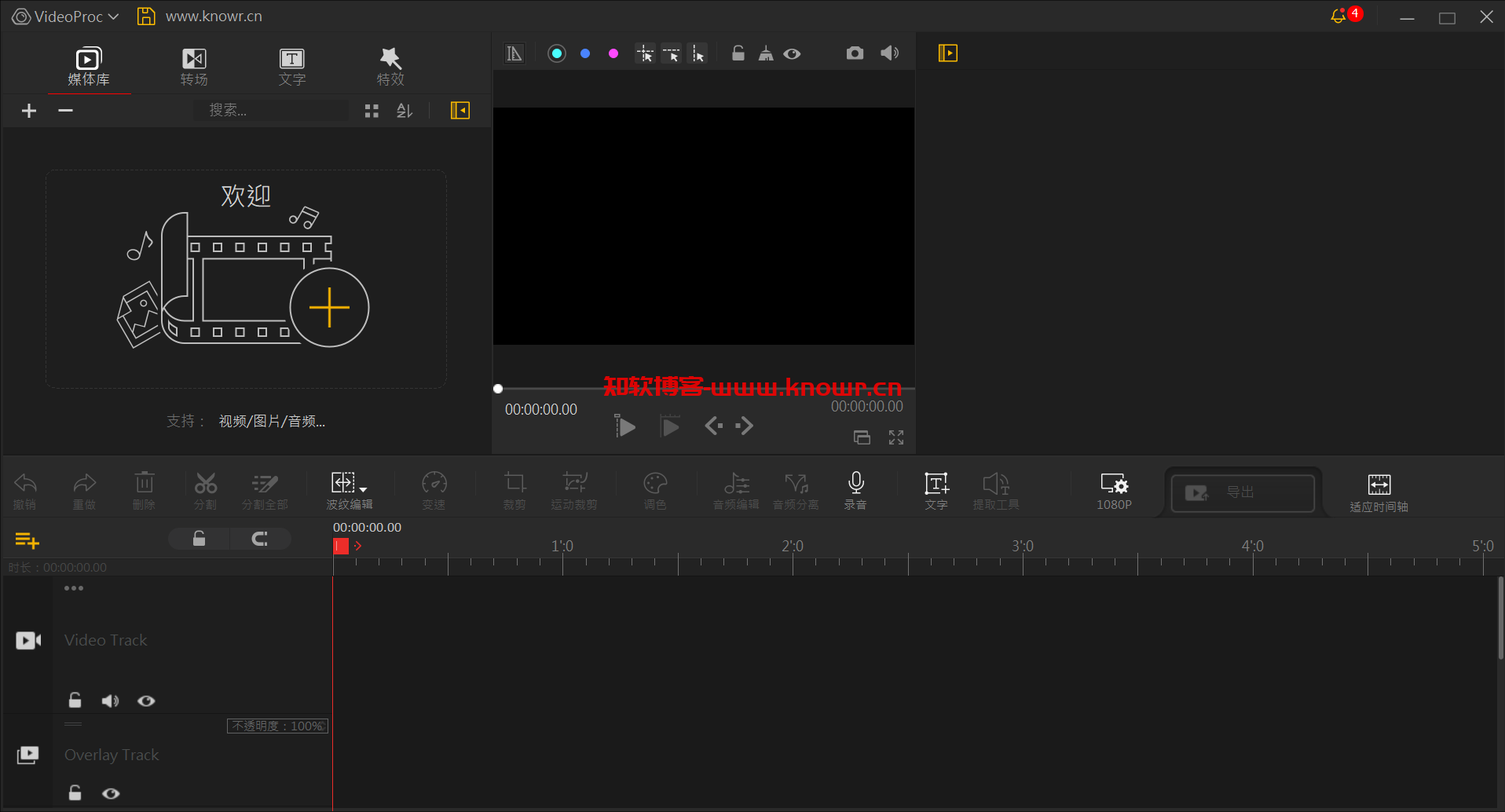The height and width of the screenshot is (812, 1505).
Task: Open the 特效 effects tab
Action: pos(390,66)
